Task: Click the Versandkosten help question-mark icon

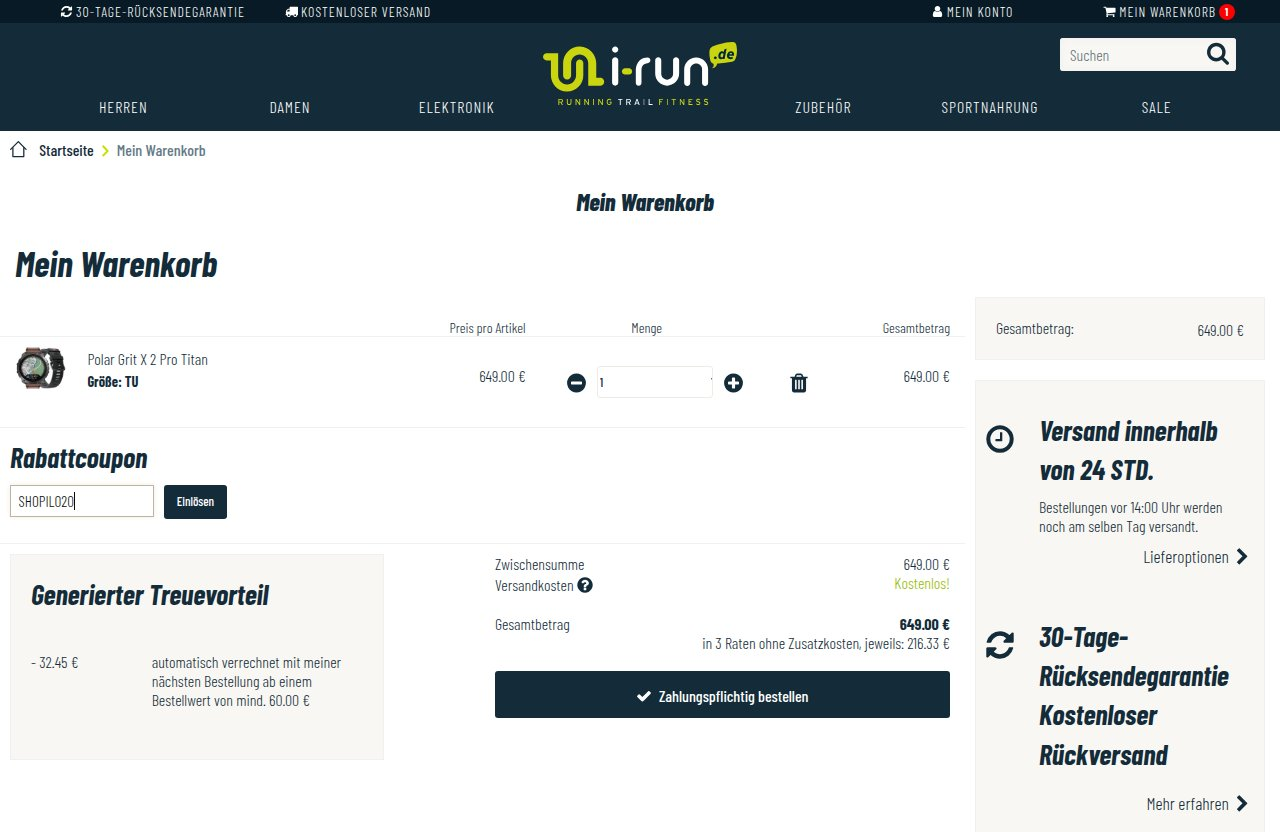Action: click(585, 585)
